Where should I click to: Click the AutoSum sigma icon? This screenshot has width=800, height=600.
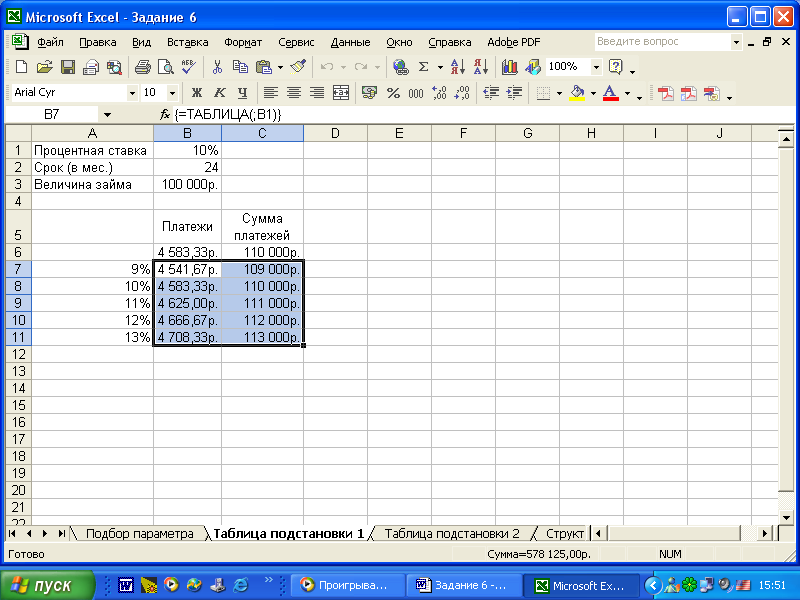click(423, 67)
